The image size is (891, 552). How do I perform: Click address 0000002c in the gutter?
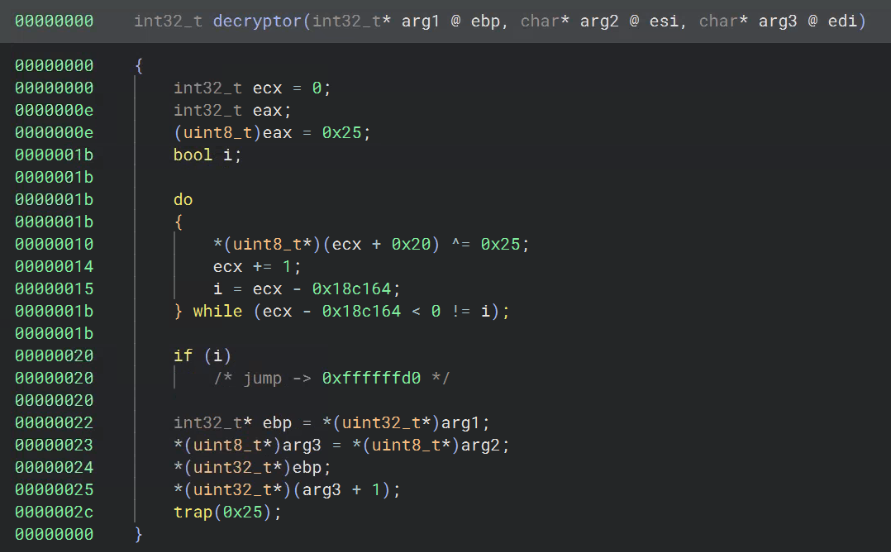(x=54, y=512)
